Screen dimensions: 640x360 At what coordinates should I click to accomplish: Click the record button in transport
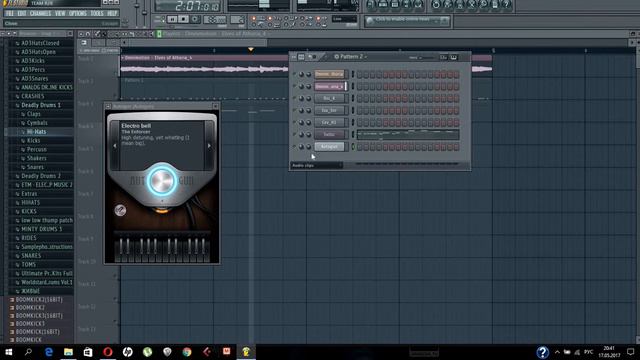pos(195,19)
